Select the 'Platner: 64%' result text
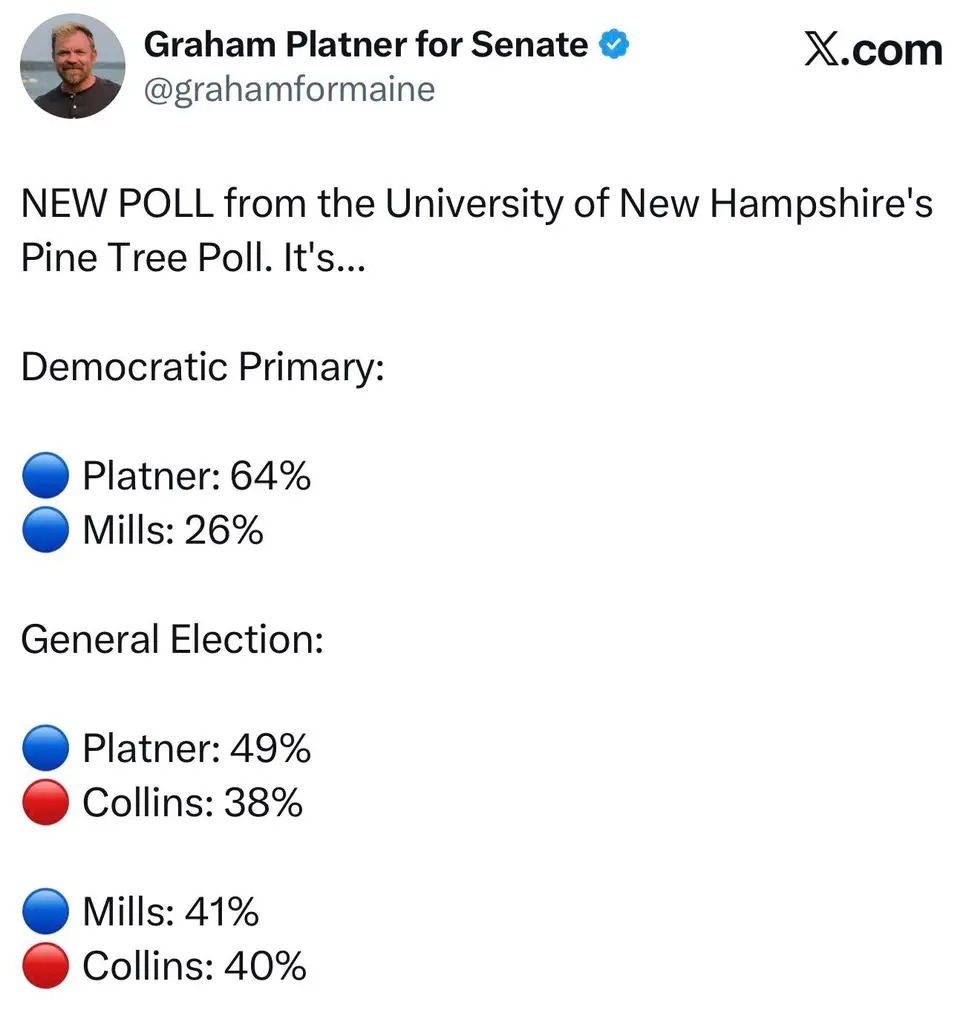The height and width of the screenshot is (1019, 960). click(196, 476)
